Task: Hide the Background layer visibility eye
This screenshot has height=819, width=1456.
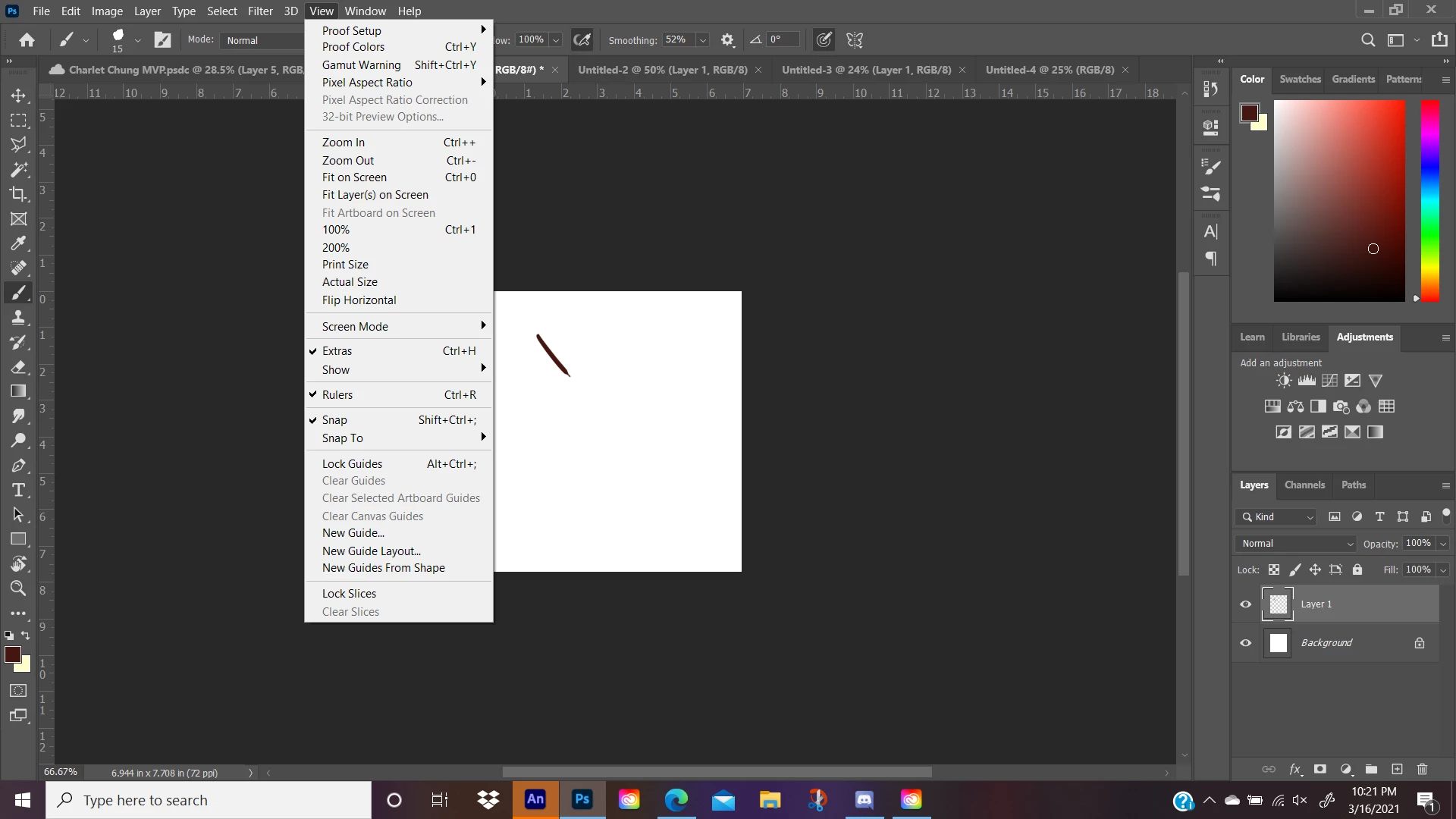Action: 1245,643
